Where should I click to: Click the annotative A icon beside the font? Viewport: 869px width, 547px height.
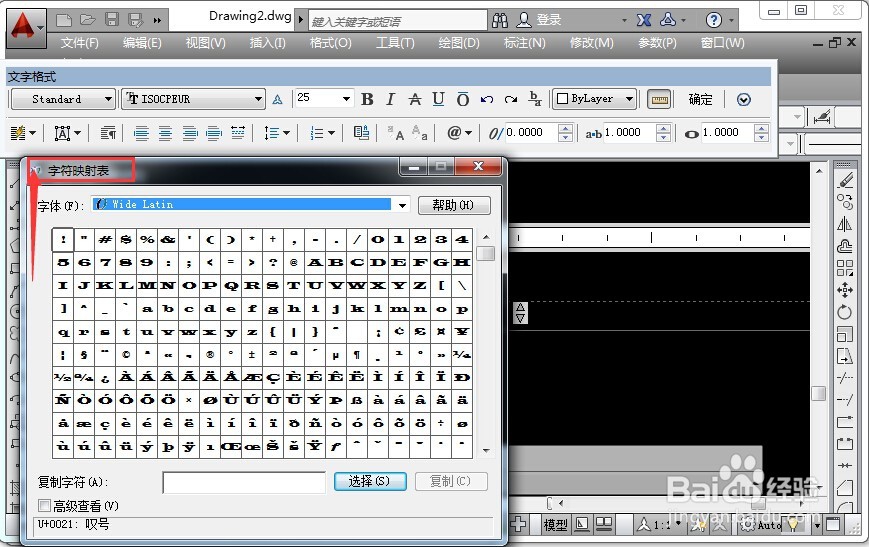pyautogui.click(x=277, y=100)
